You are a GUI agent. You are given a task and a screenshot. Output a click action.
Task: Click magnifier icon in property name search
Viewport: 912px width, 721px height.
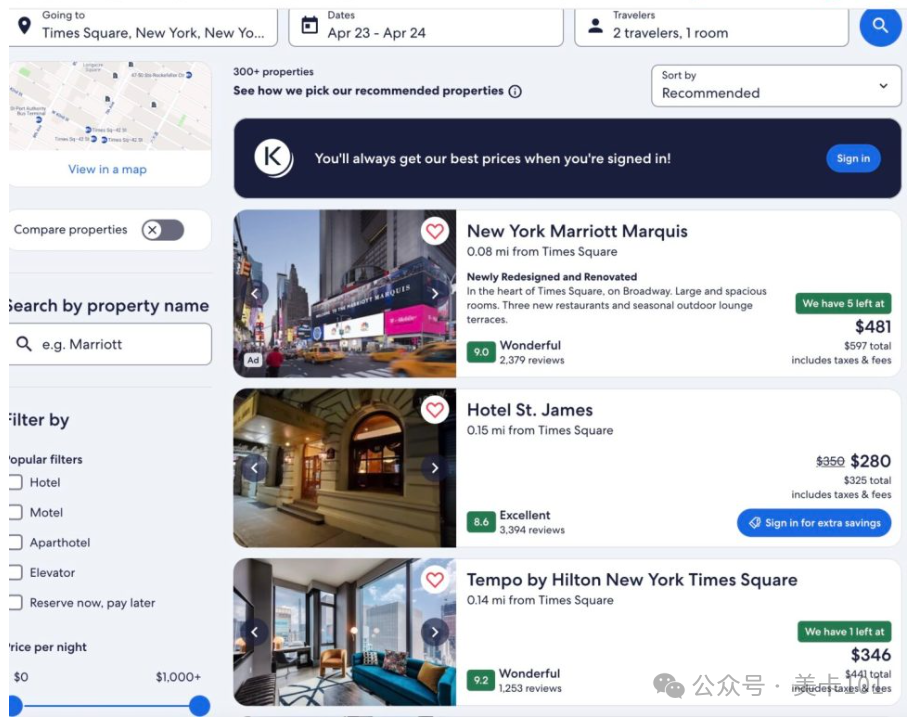pos(24,344)
